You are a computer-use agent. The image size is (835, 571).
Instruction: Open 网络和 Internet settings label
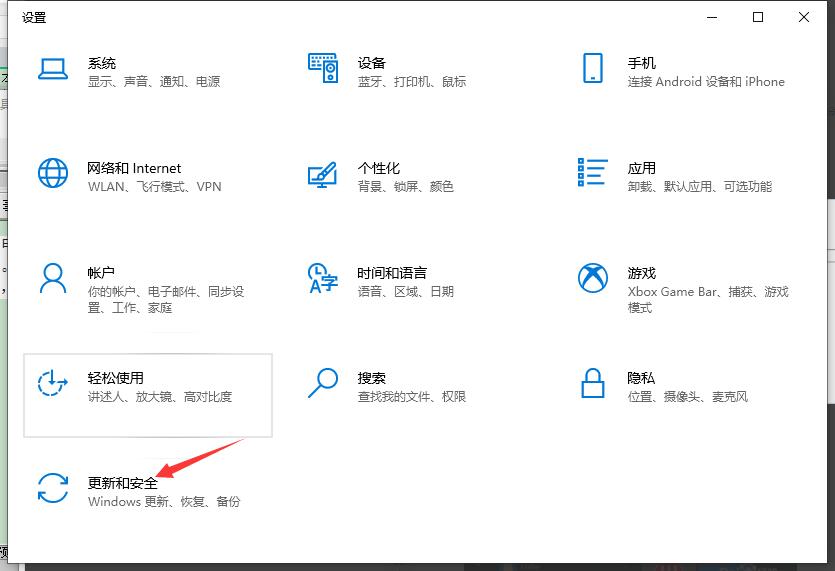pos(134,168)
